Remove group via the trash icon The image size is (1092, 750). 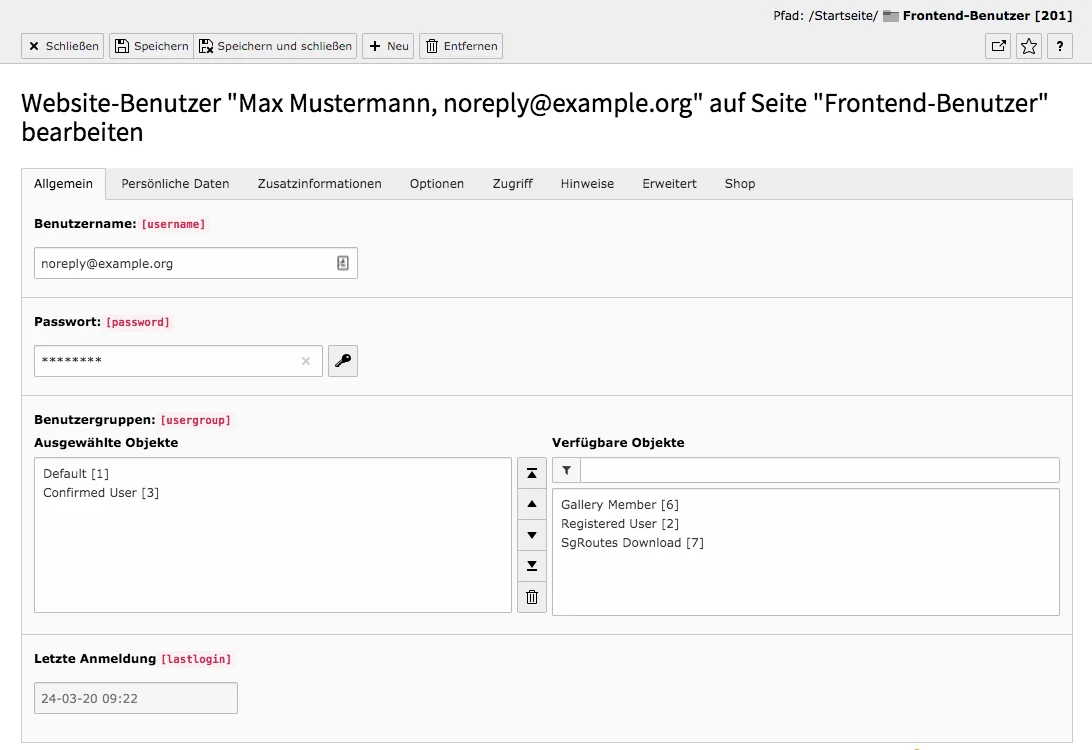[531, 597]
